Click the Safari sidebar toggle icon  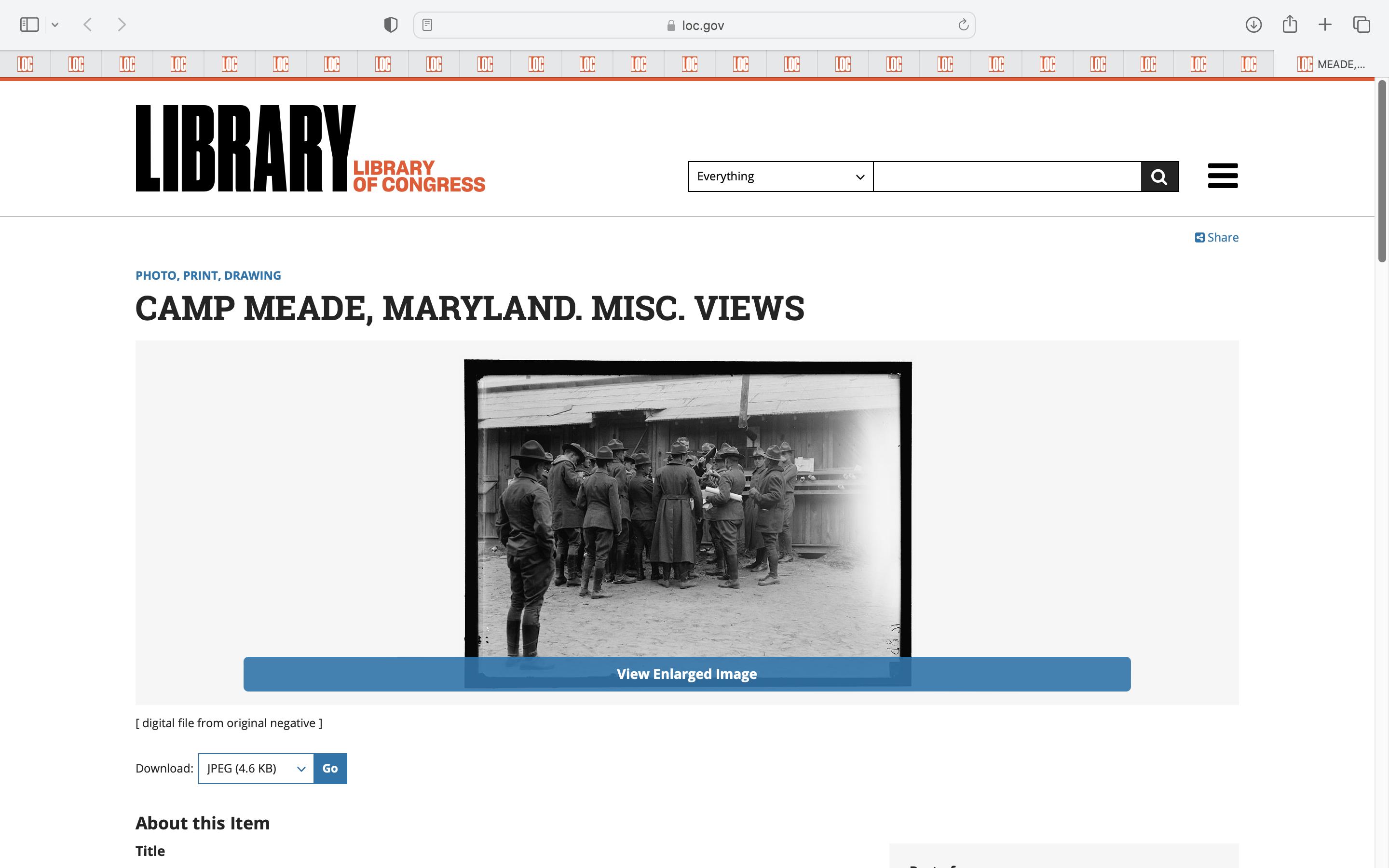coord(29,25)
